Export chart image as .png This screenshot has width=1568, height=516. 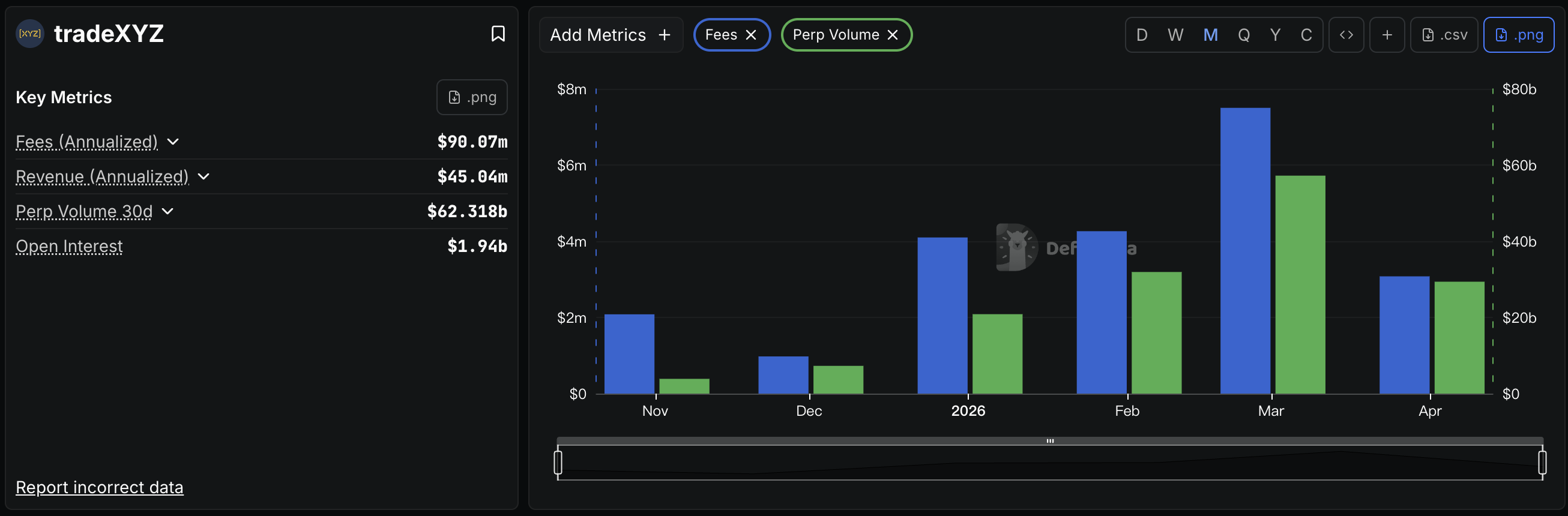pyautogui.click(x=1518, y=35)
